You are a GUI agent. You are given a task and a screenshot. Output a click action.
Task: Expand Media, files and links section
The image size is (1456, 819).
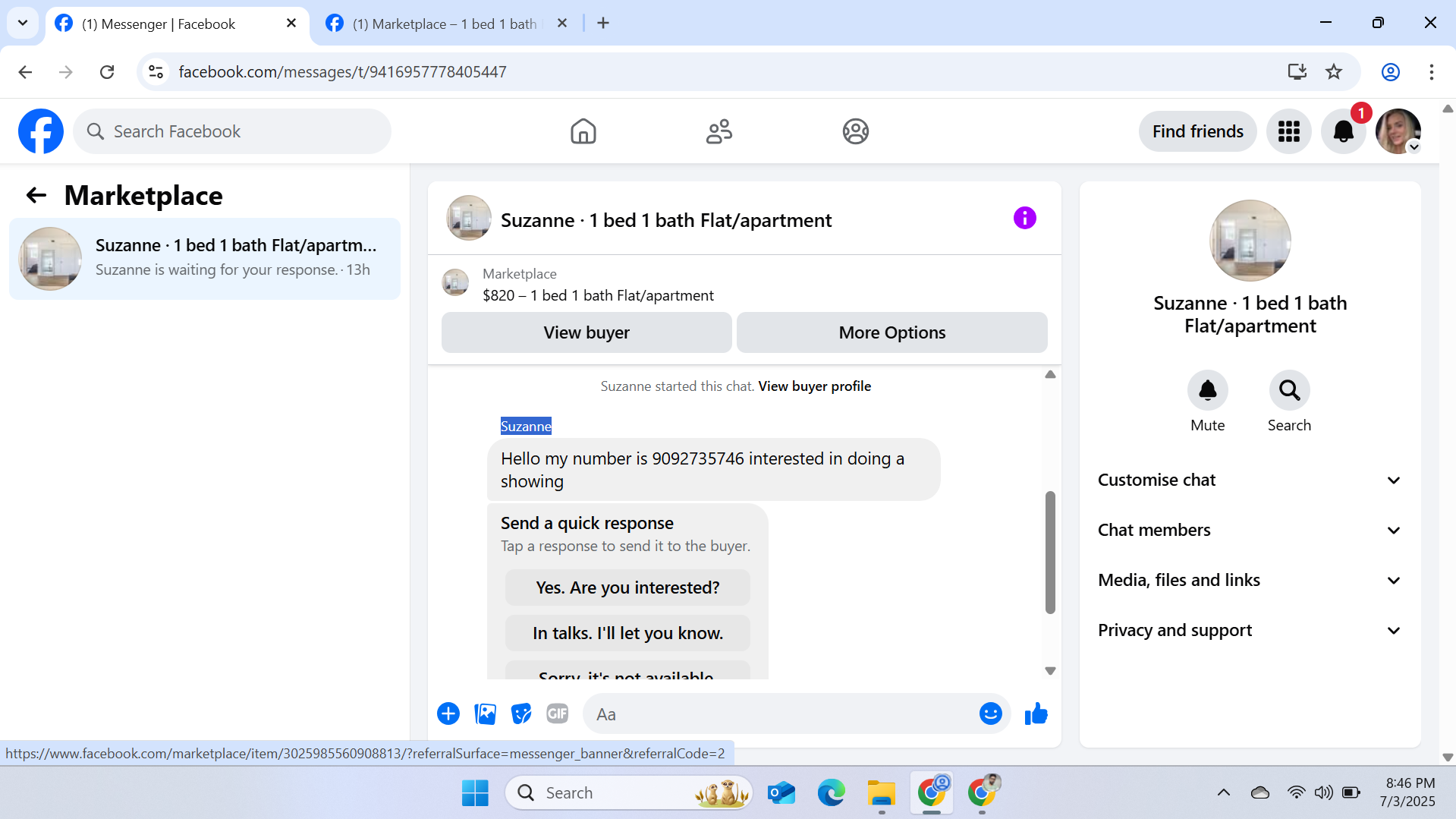pyautogui.click(x=1250, y=580)
